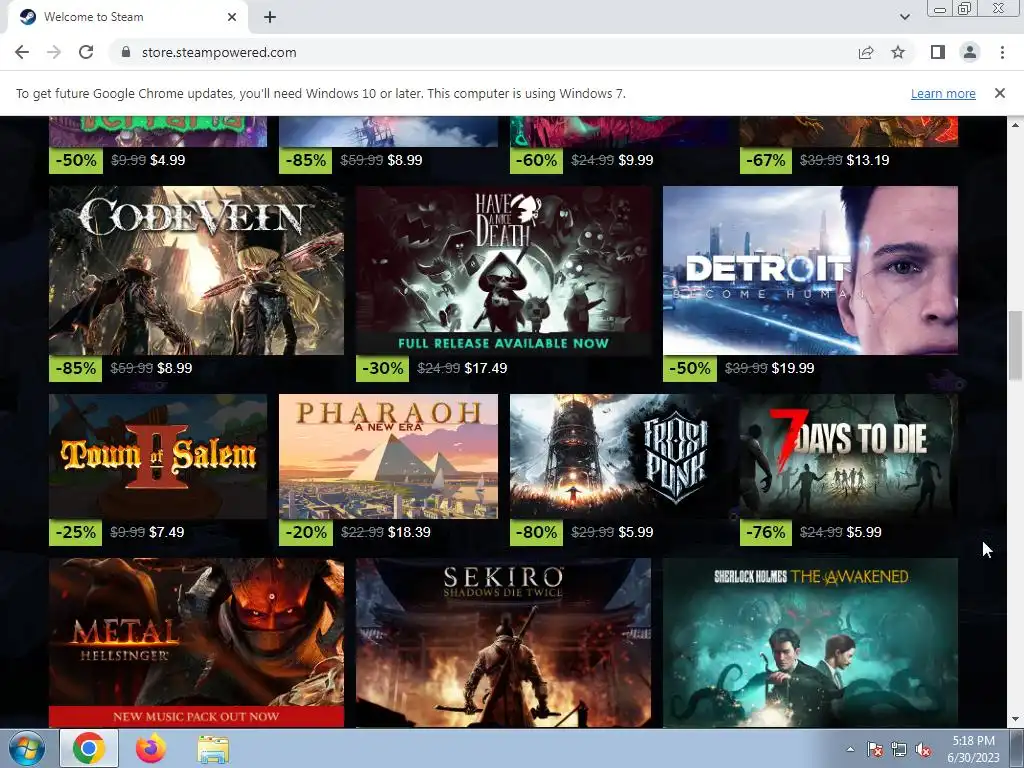Click the -60% badge with $9.99 price
The width and height of the screenshot is (1024, 768).
tap(536, 161)
